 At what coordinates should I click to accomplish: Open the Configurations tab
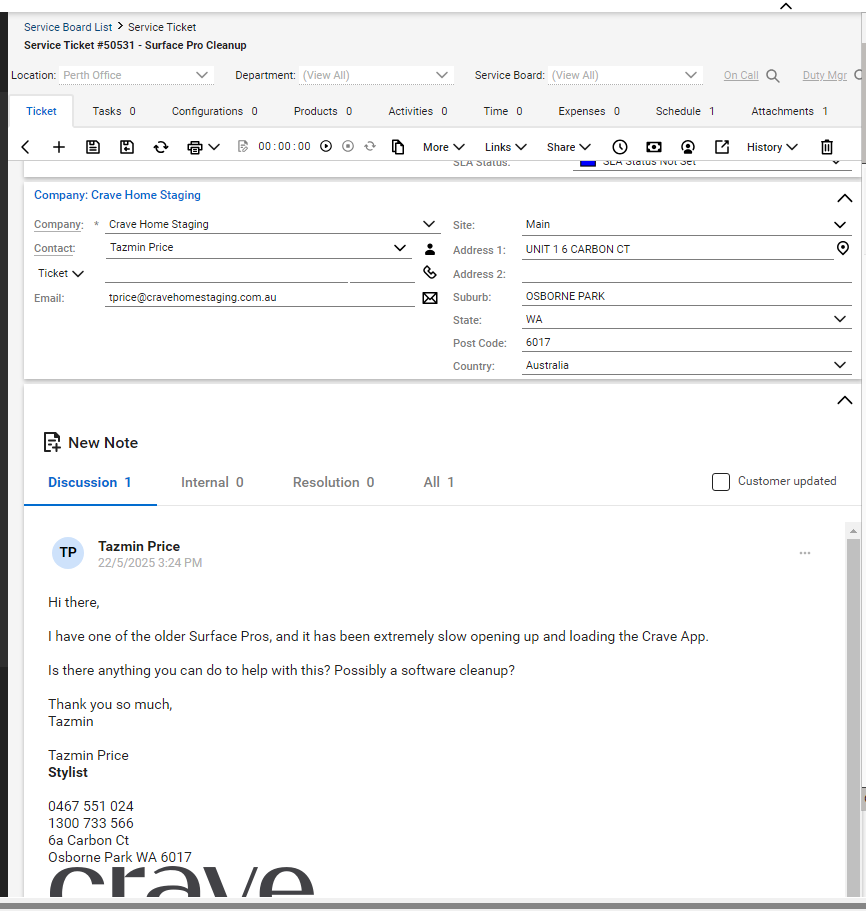click(214, 111)
